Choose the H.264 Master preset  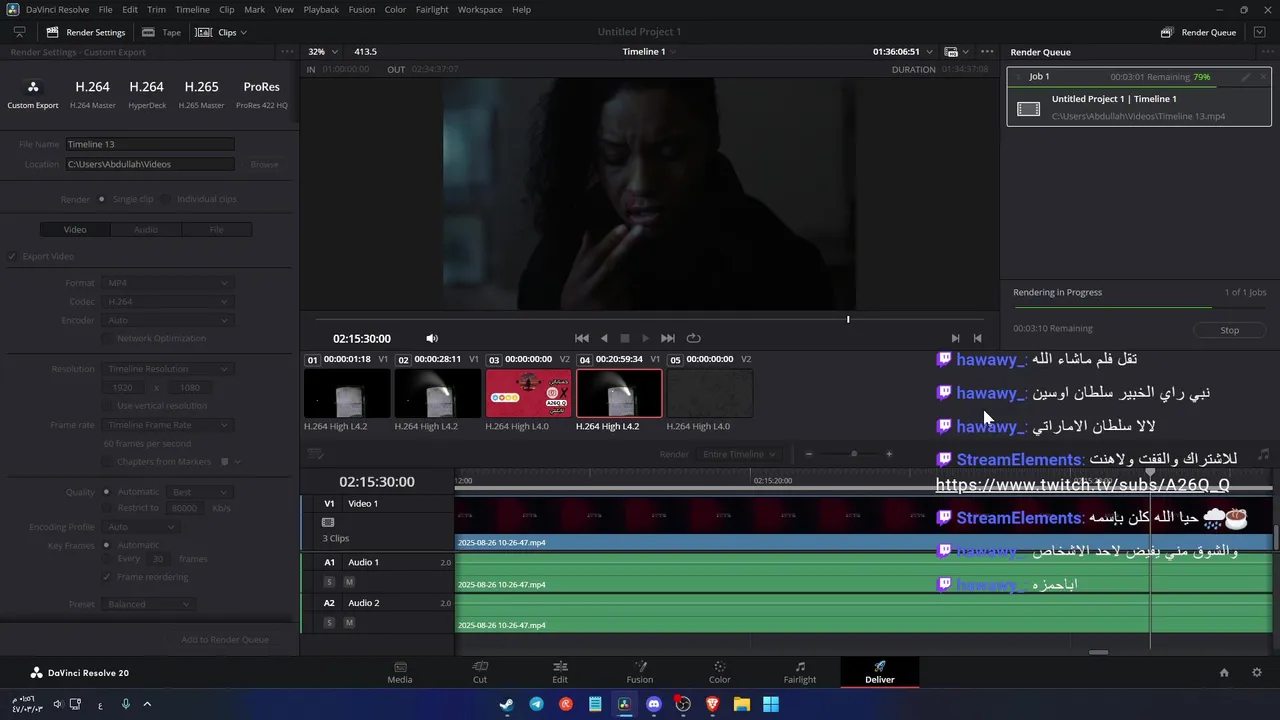click(92, 93)
